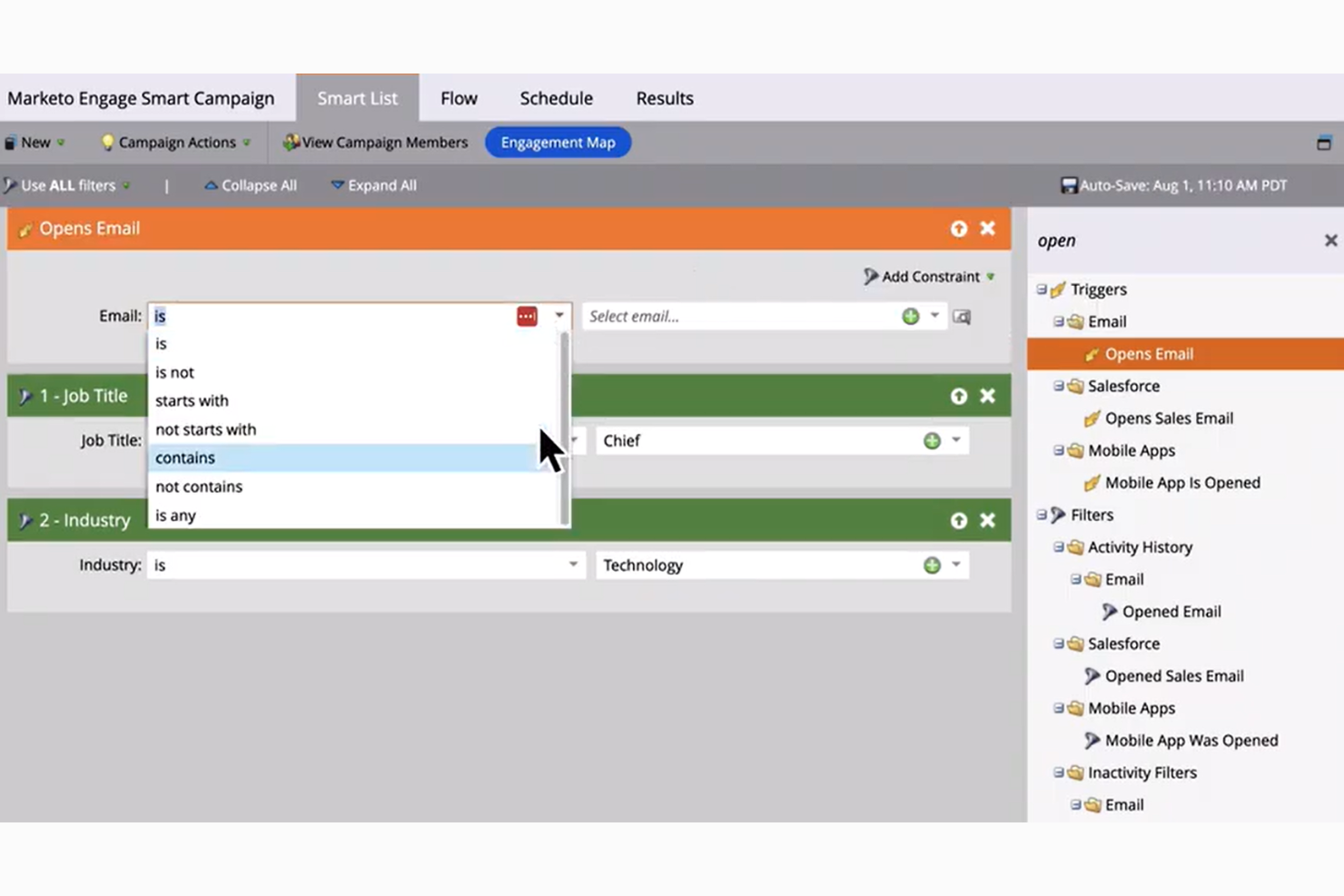Select the Marketo Engage Smart Campaign tab
This screenshot has height=896, width=1344.
pos(141,98)
